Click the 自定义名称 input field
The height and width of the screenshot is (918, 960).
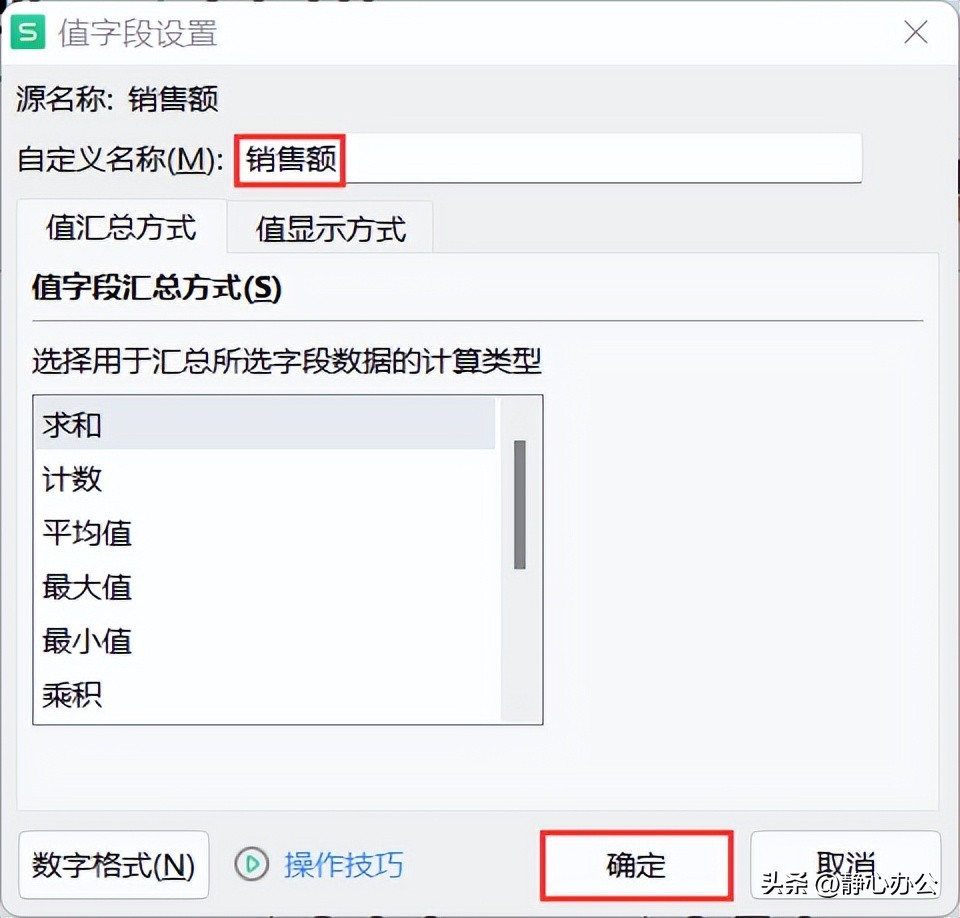pyautogui.click(x=548, y=159)
